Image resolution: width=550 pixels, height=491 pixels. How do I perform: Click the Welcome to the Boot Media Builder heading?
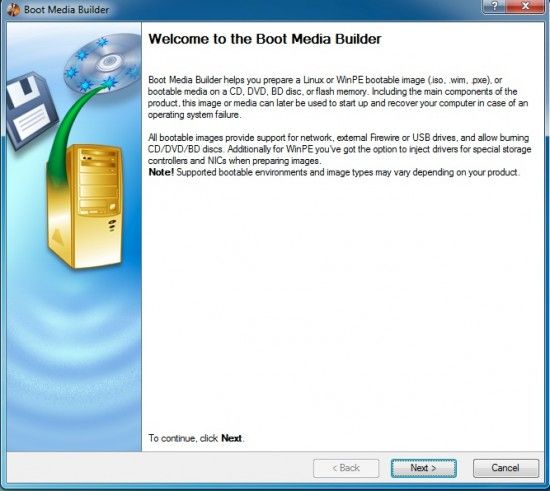264,39
